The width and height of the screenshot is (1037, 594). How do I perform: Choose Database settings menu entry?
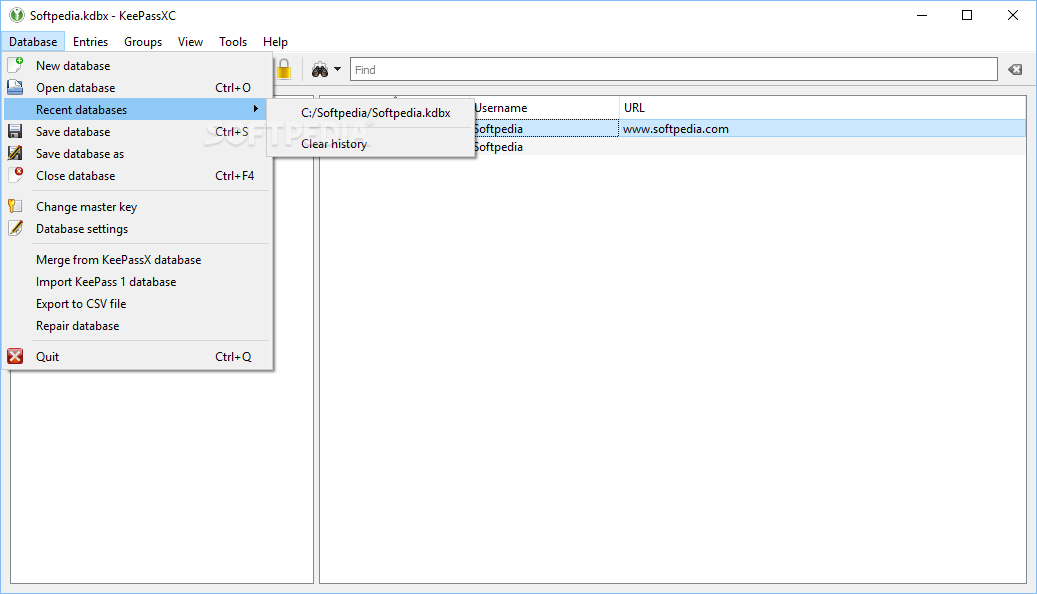[138, 228]
